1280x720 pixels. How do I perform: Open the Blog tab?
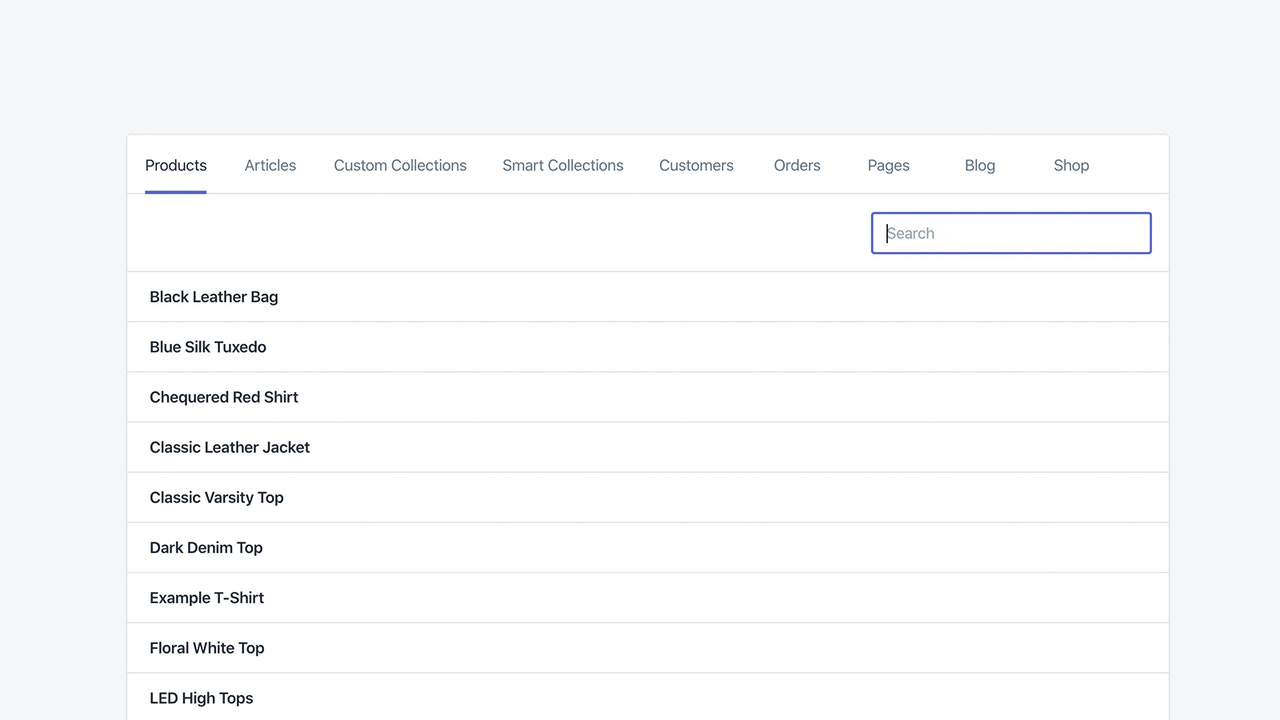click(x=980, y=165)
